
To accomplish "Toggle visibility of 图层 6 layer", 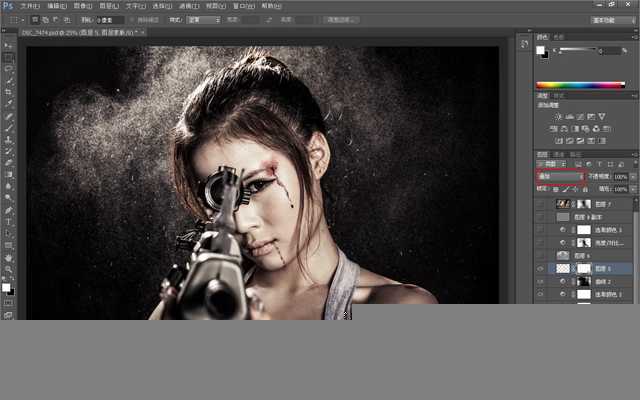I will (x=541, y=255).
